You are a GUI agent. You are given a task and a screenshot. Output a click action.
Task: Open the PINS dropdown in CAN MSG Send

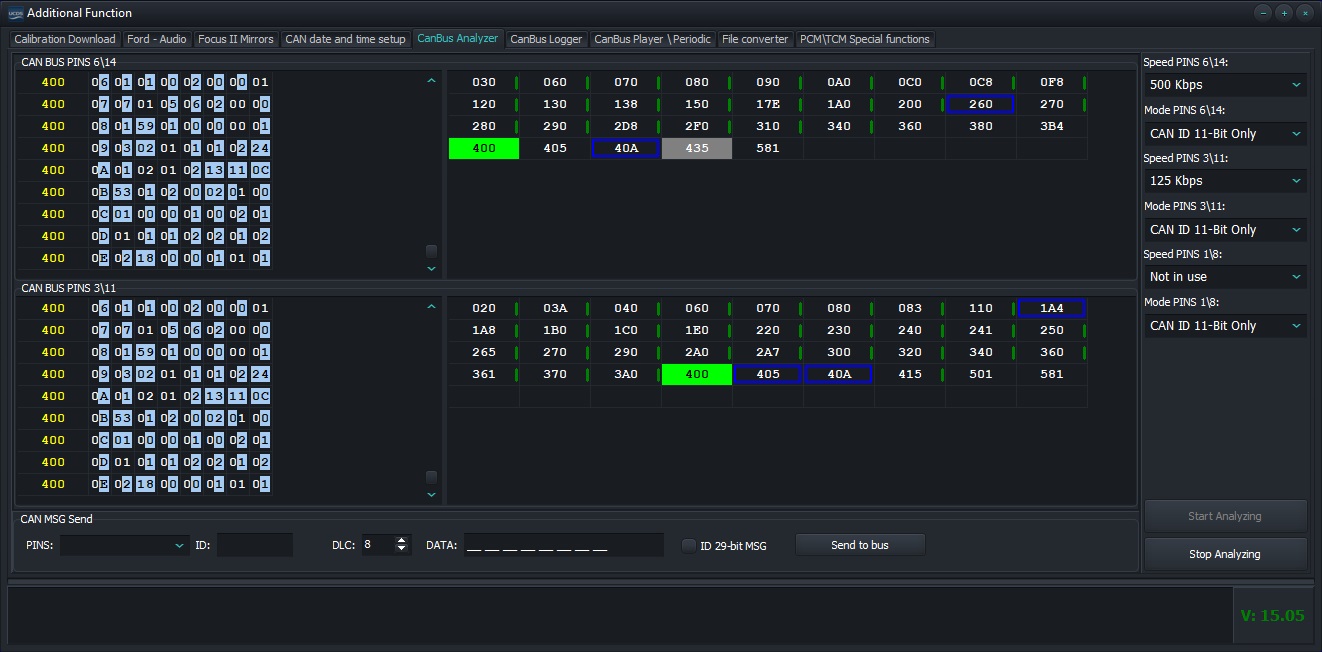pos(124,545)
